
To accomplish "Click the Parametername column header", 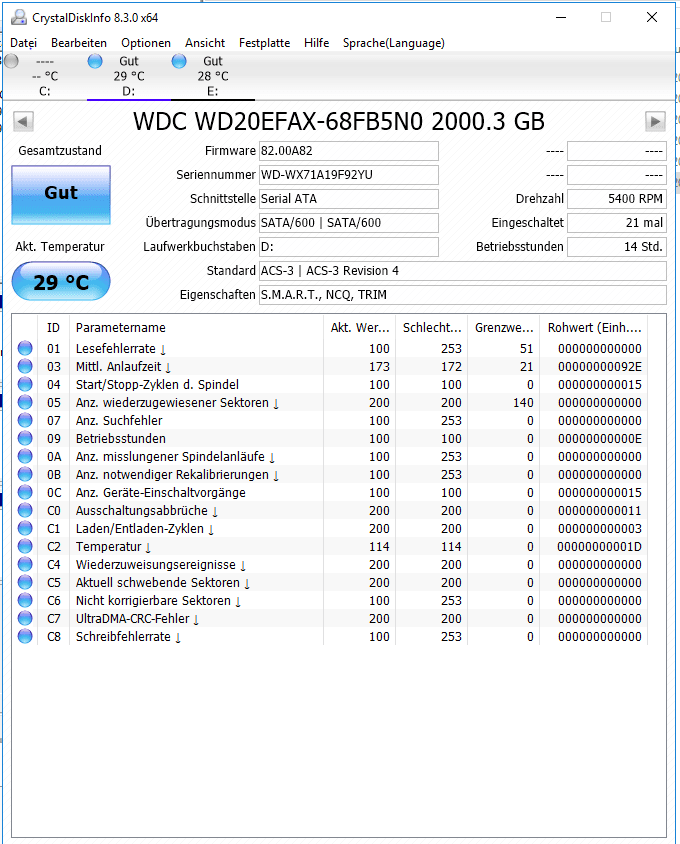I will 197,328.
